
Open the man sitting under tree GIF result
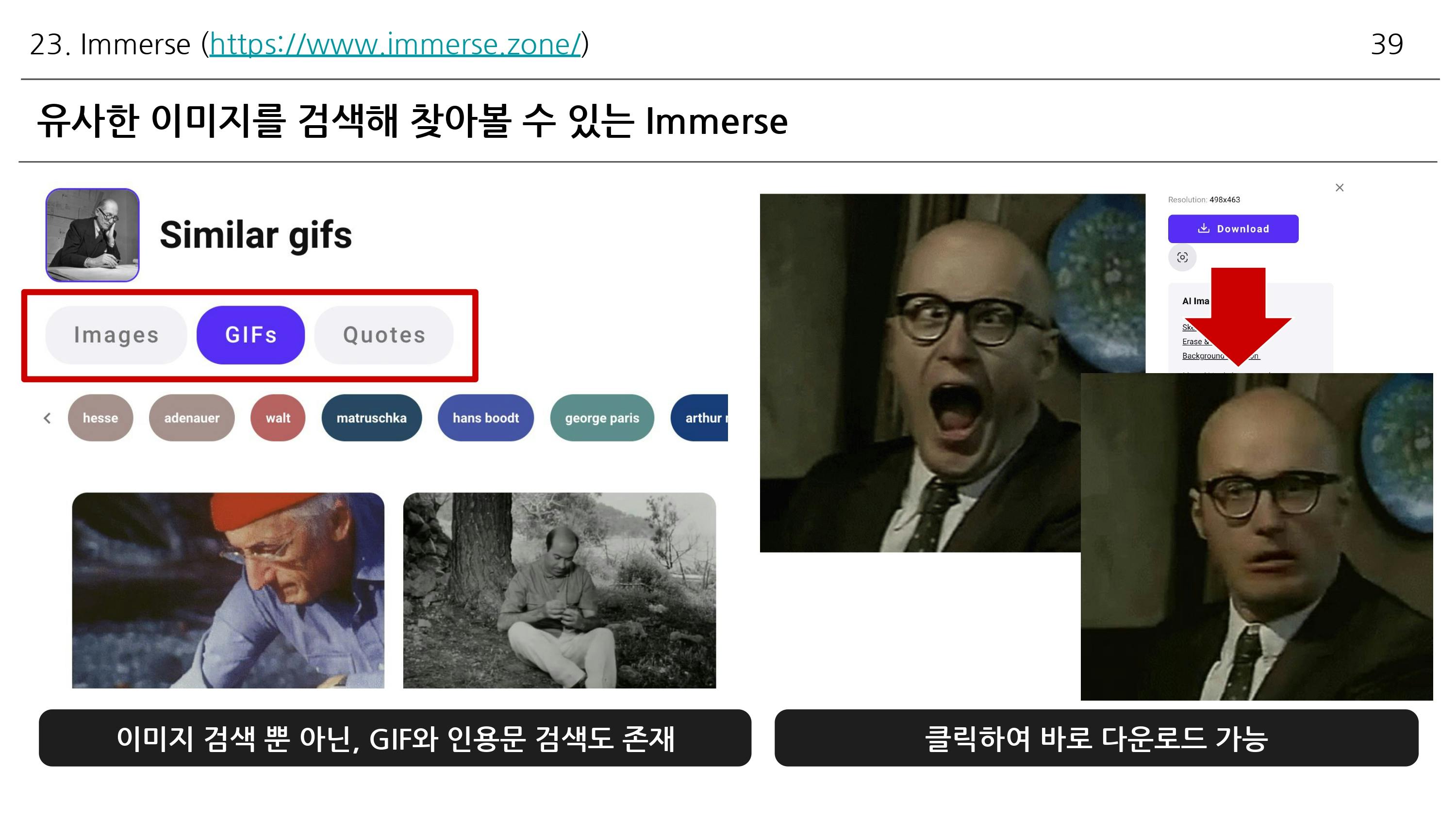coord(559,590)
